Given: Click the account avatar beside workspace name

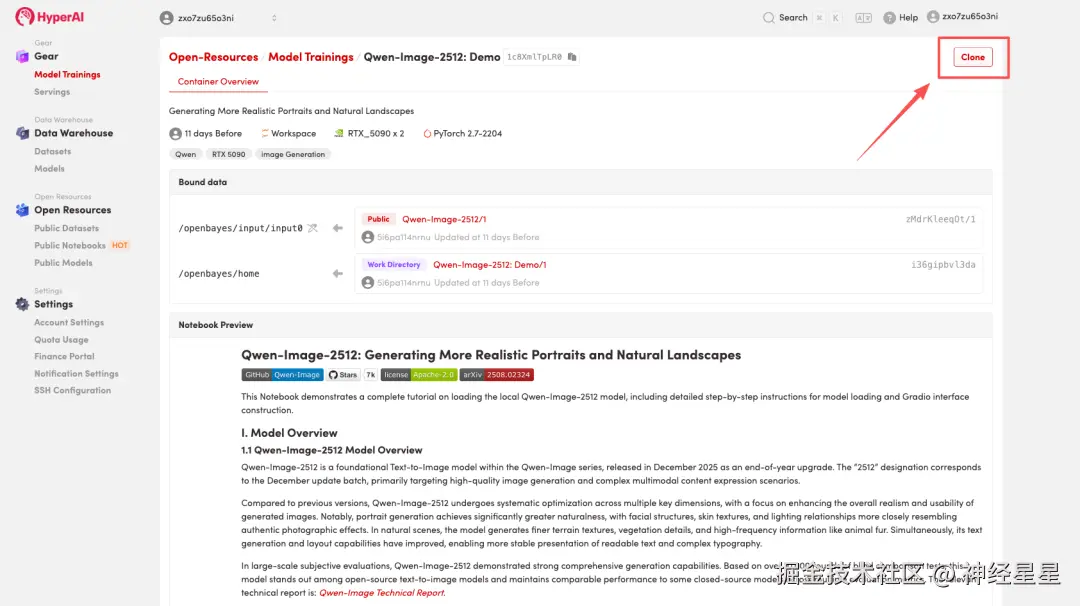Looking at the screenshot, I should (x=166, y=18).
